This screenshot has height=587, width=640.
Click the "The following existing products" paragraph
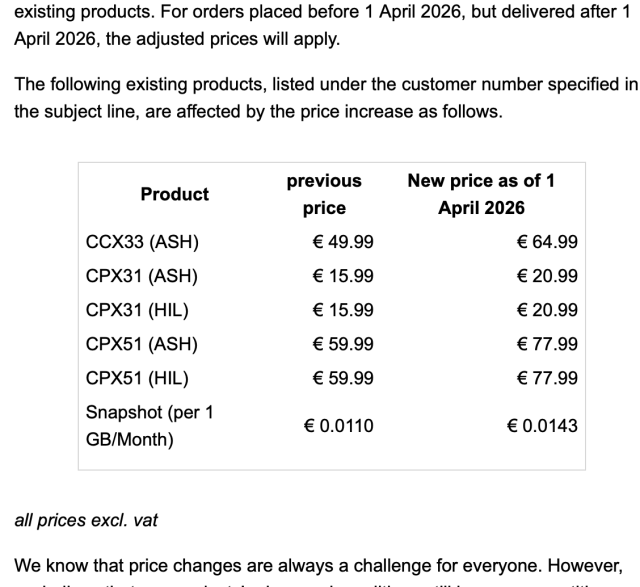tap(320, 99)
